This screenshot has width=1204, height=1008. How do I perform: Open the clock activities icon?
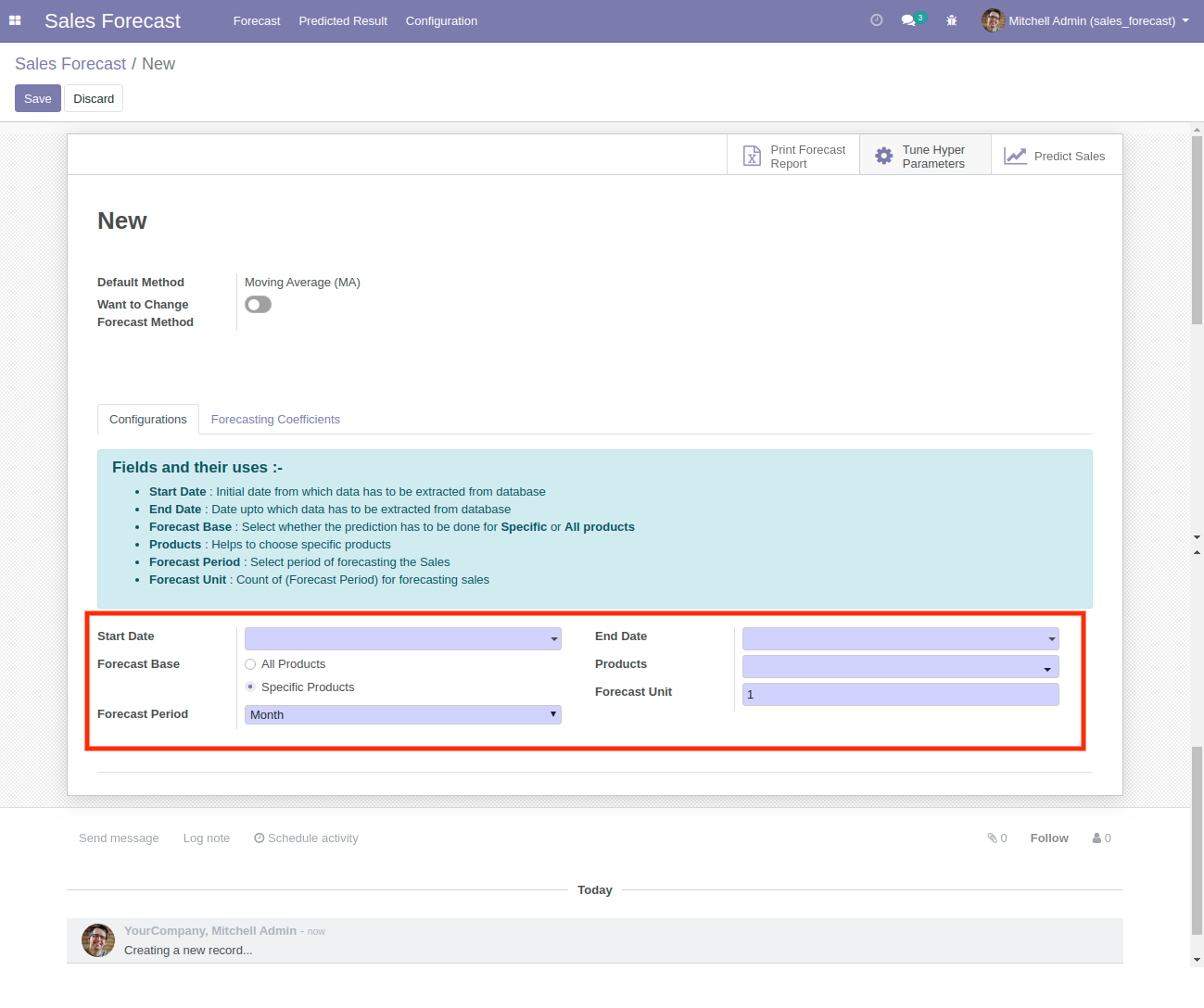pos(876,20)
